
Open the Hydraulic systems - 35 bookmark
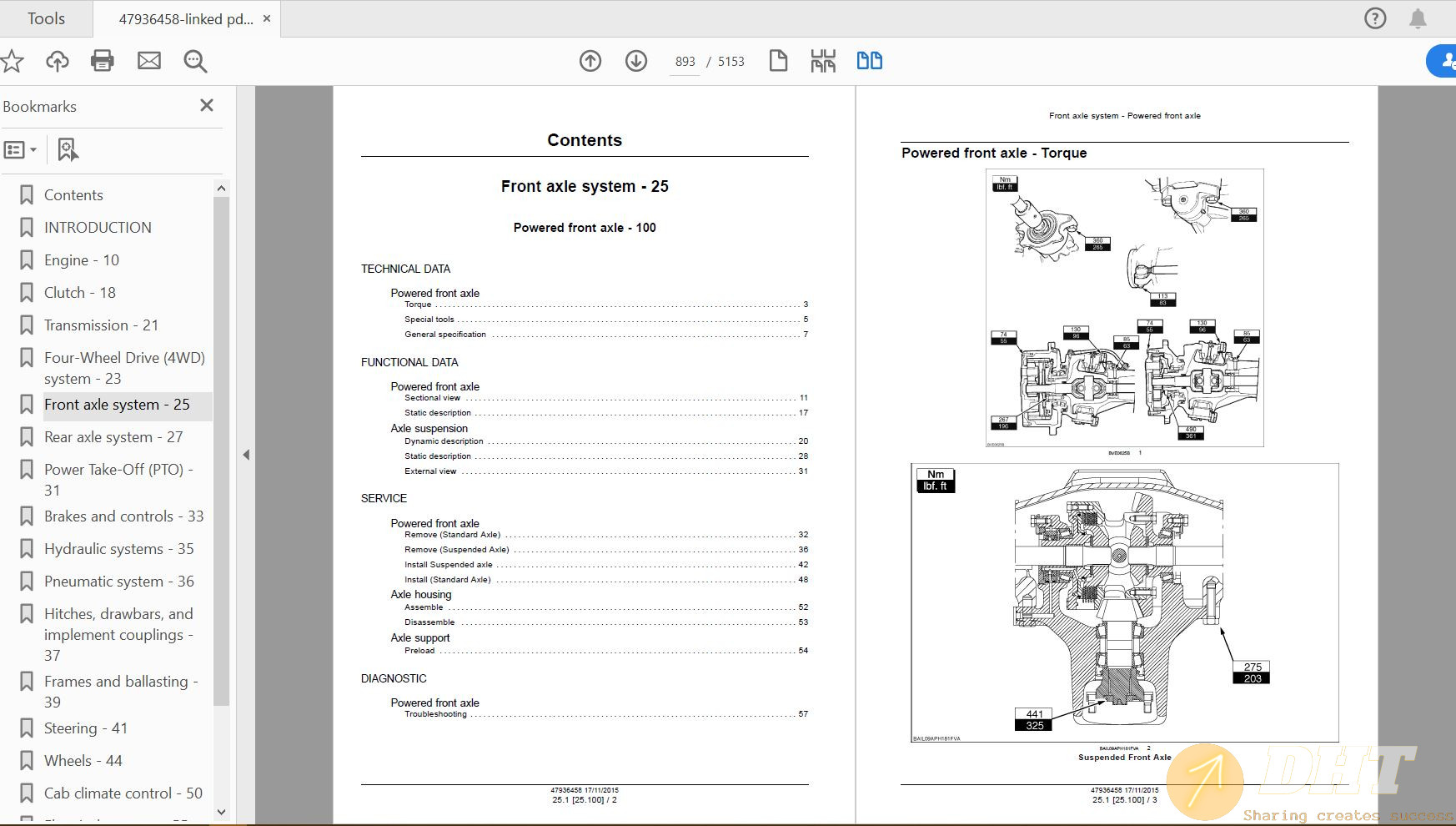click(118, 549)
